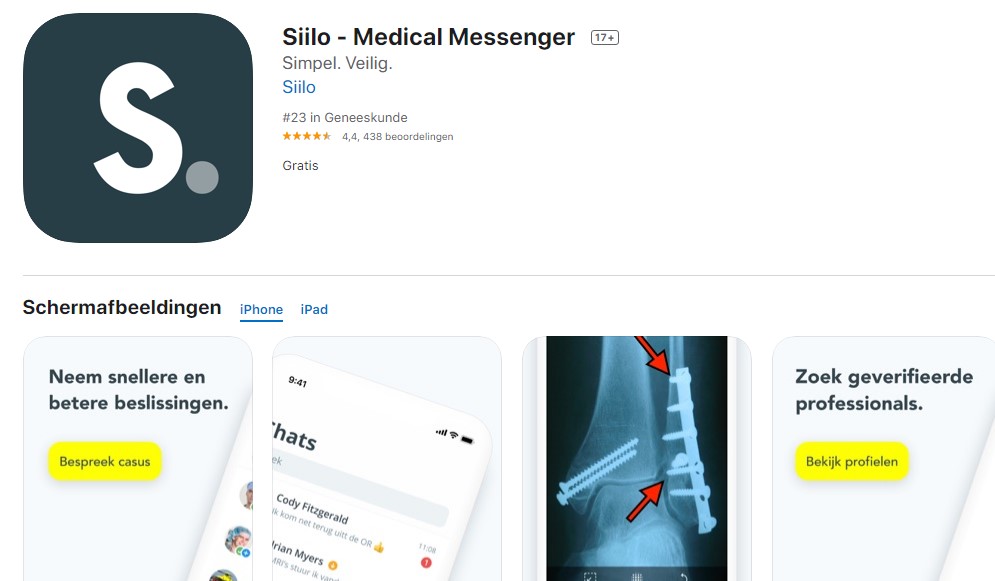Click the upper red arrow on X-ray

click(x=653, y=355)
